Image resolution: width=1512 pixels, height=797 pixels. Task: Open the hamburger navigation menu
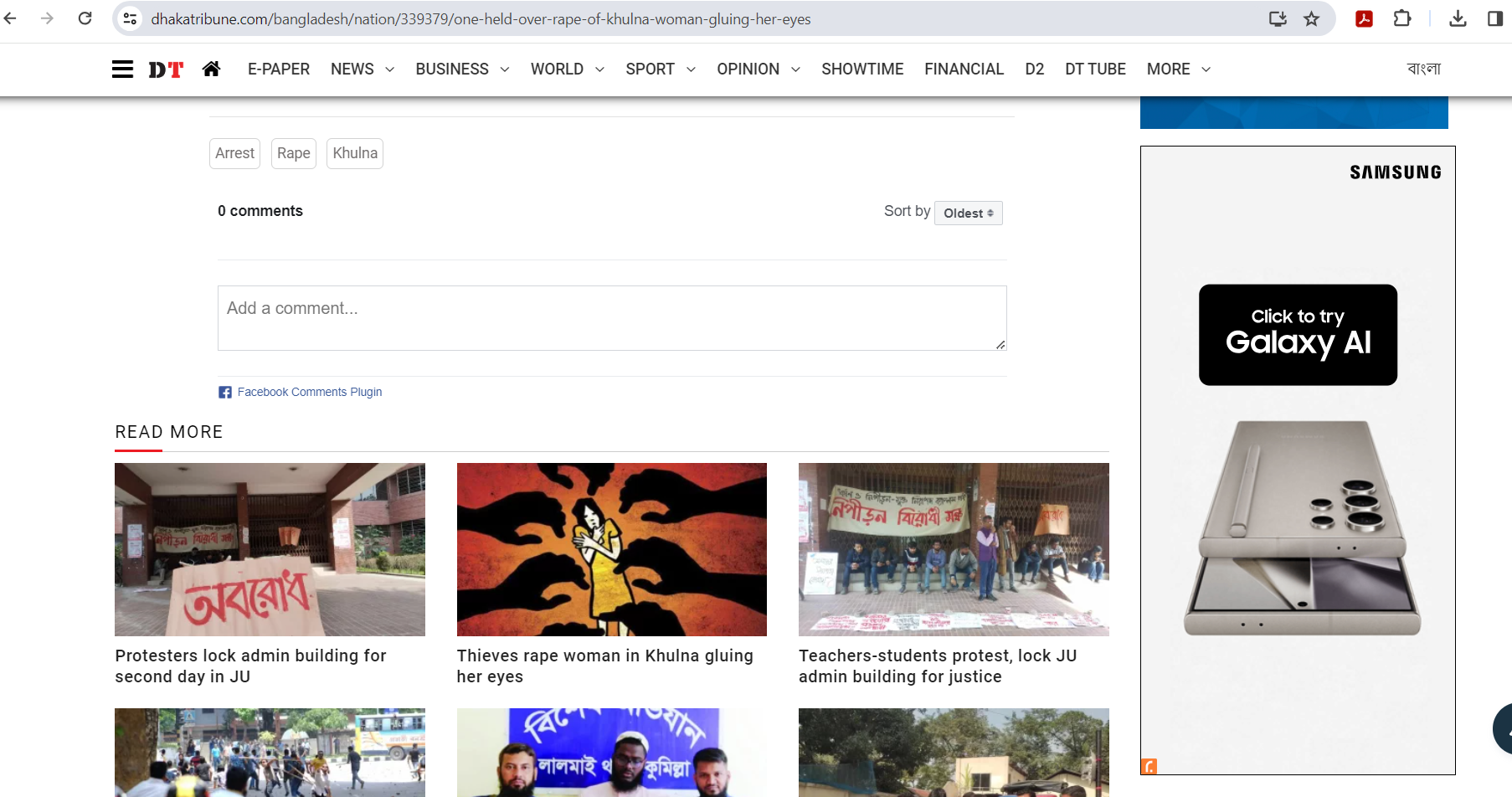click(x=122, y=69)
